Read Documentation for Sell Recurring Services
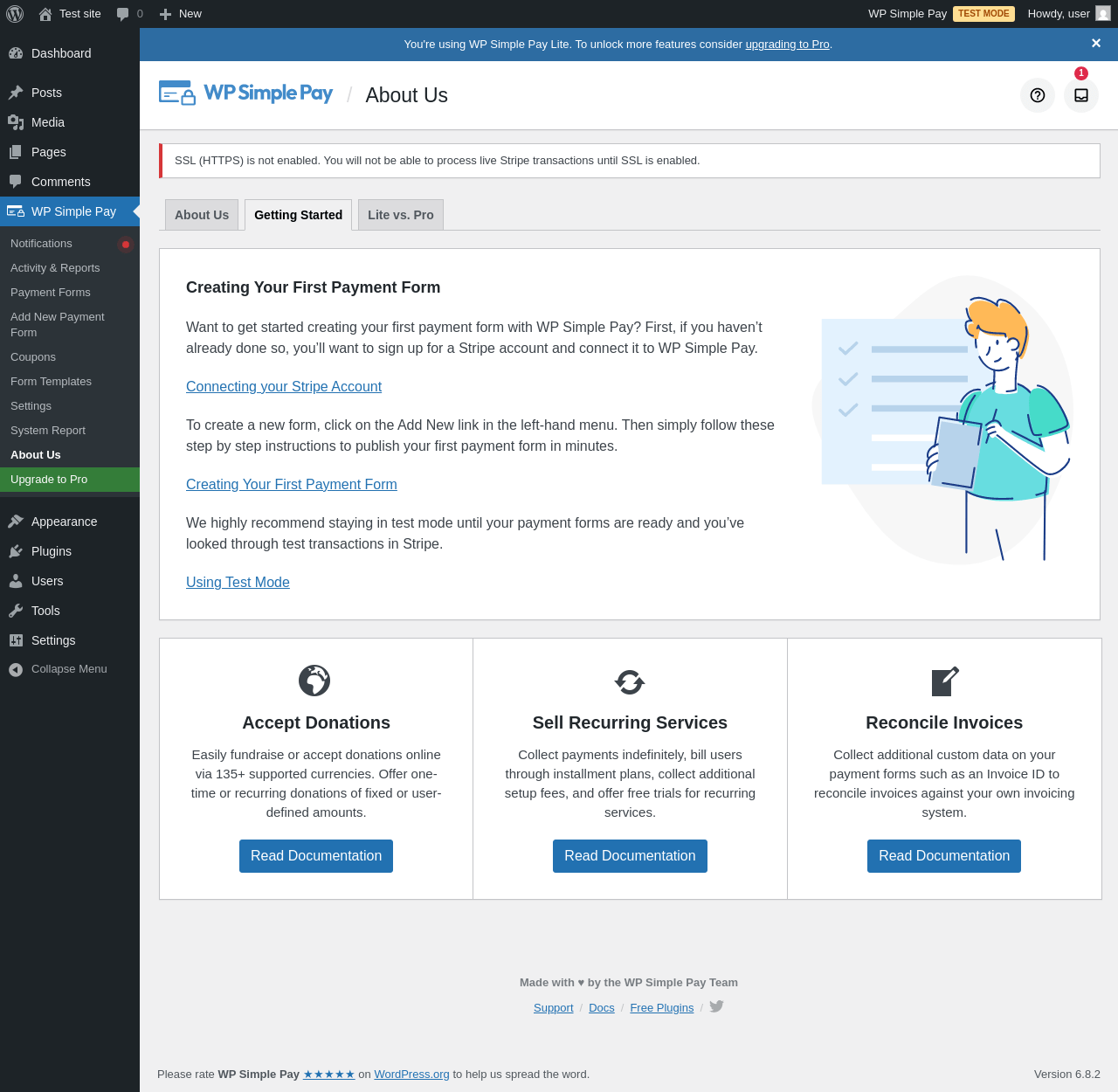 click(630, 856)
